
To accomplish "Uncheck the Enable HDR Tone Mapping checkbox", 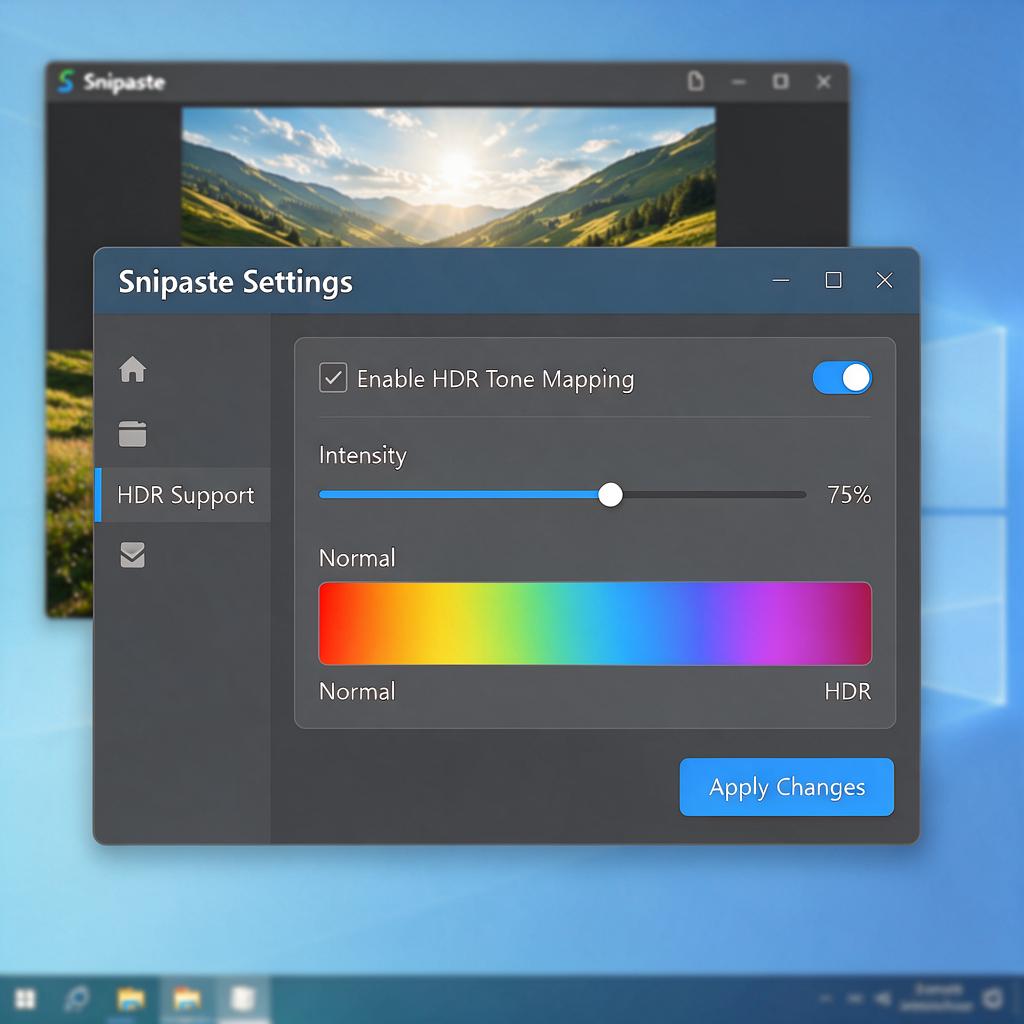I will (333, 378).
